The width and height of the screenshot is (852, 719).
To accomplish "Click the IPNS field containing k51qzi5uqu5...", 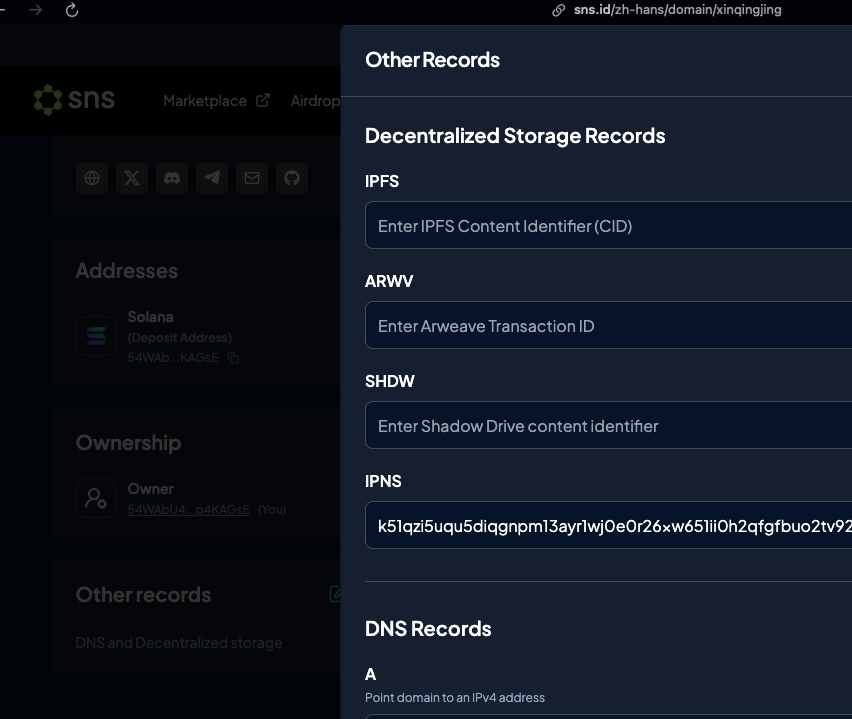I will point(609,525).
